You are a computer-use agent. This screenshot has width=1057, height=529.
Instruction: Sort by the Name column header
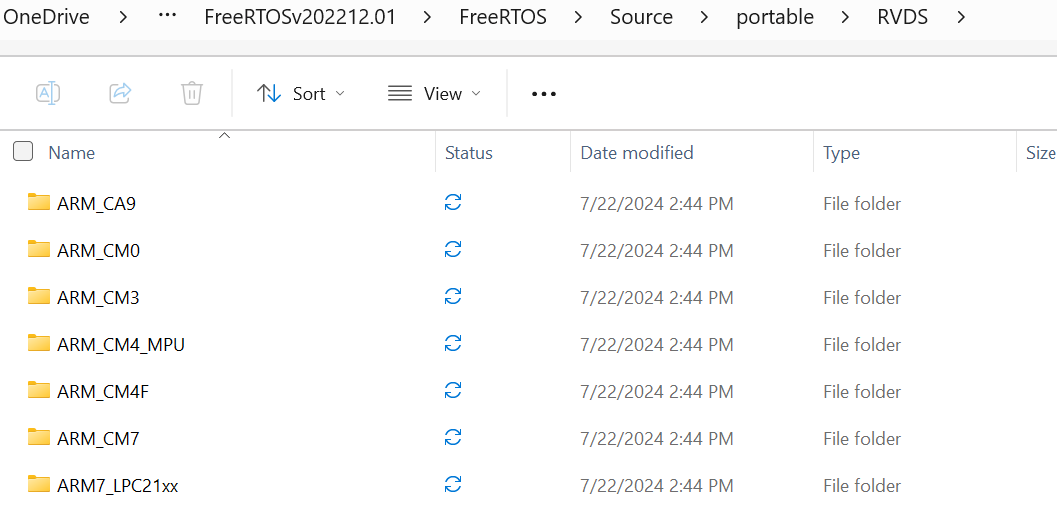[x=72, y=153]
